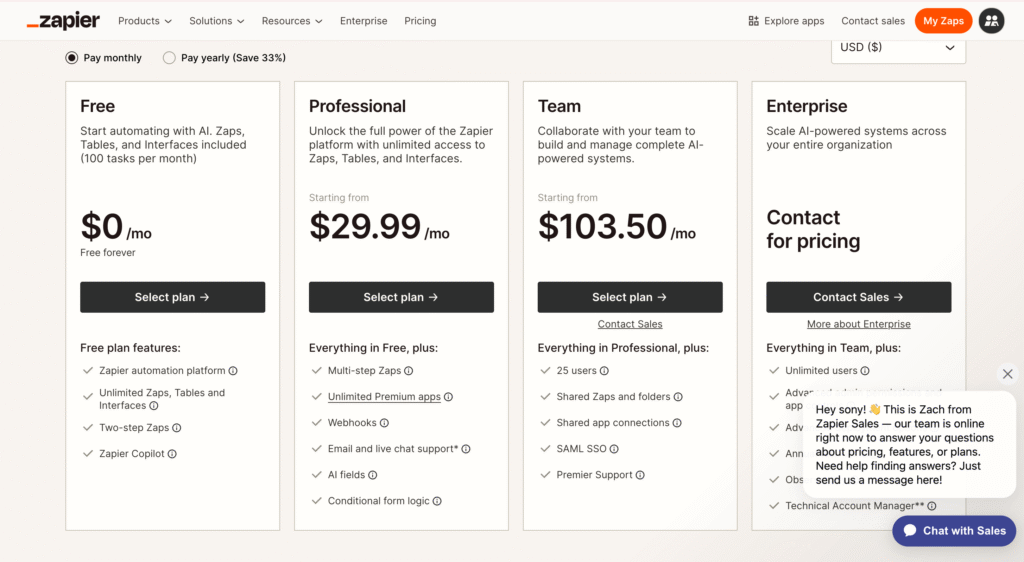
Task: Click info icon beside SAML SSO
Action: (x=614, y=449)
